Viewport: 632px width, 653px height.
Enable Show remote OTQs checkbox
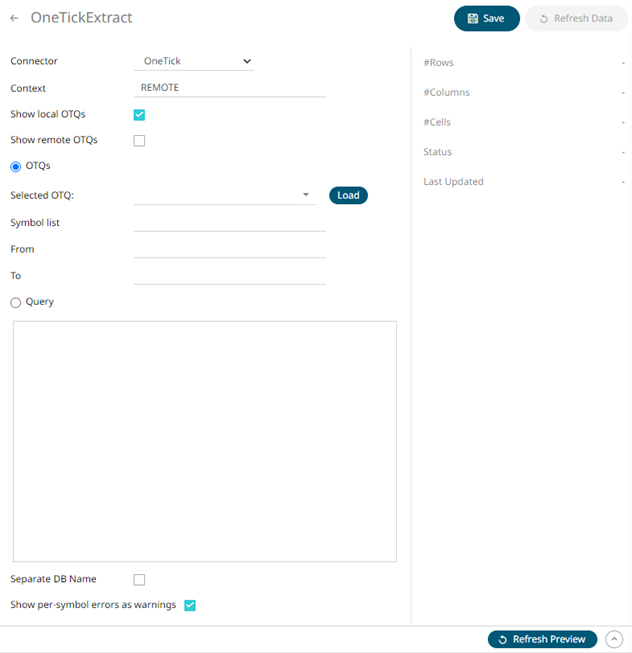pyautogui.click(x=139, y=141)
